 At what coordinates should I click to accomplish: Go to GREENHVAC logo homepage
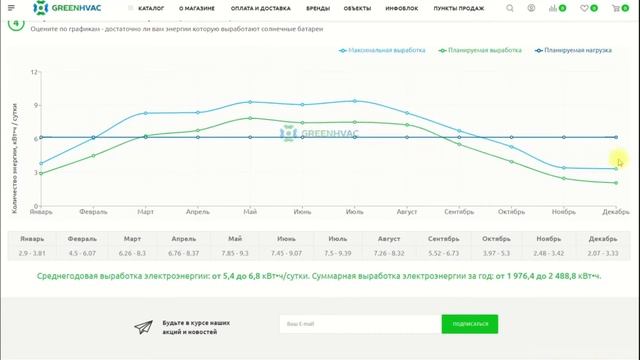coord(67,8)
